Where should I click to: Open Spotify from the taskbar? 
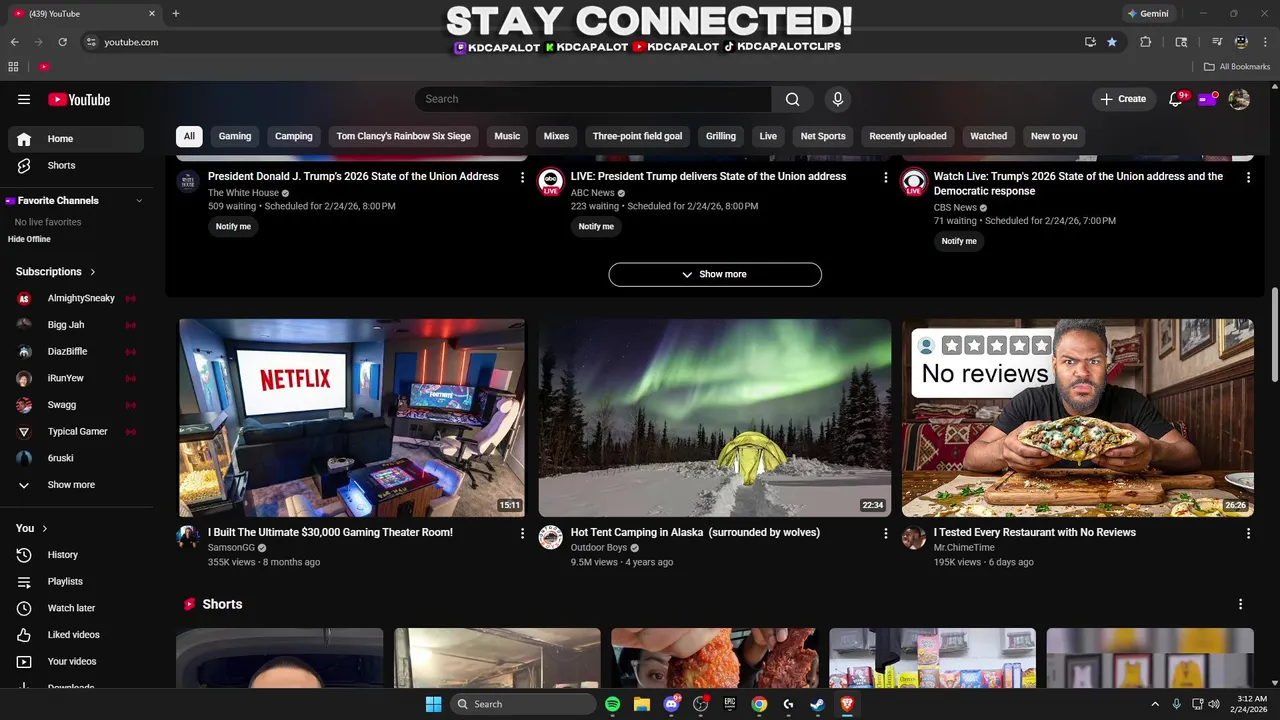613,704
